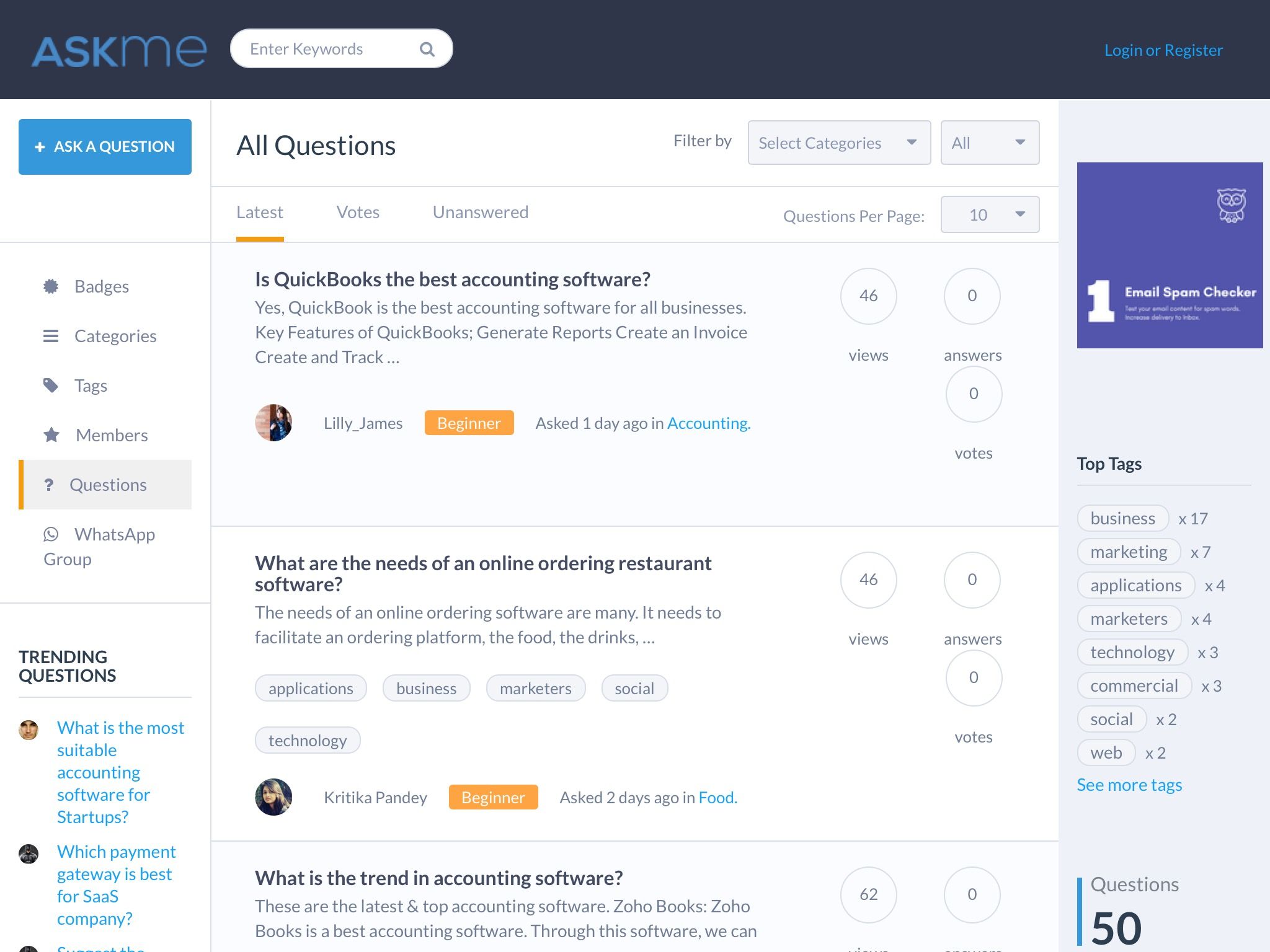The width and height of the screenshot is (1270, 952).
Task: Open Members in the sidebar menu
Action: [x=105, y=435]
